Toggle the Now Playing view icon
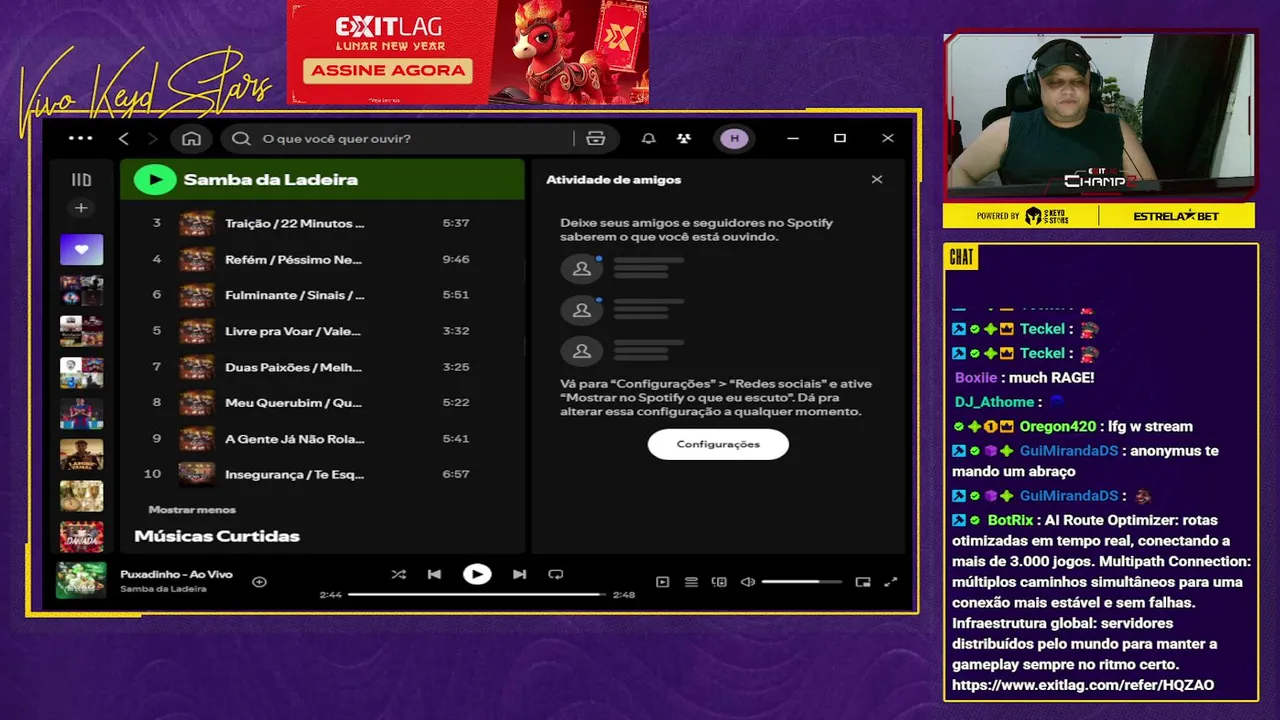 [662, 581]
